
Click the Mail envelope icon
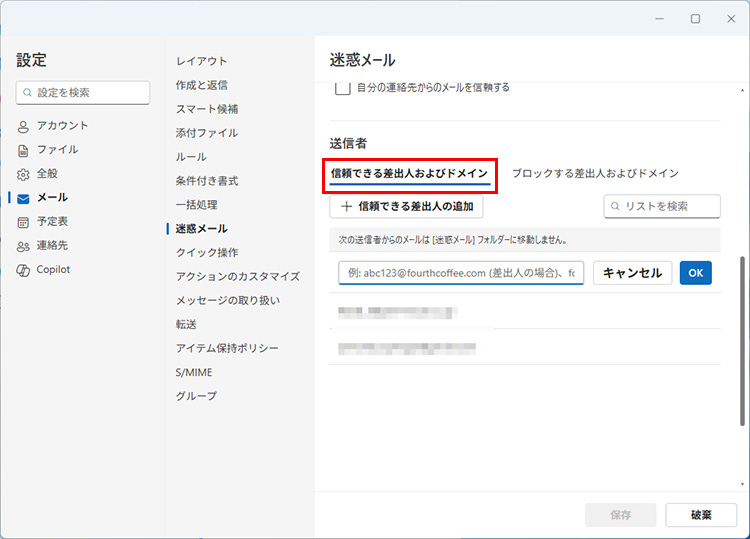point(23,198)
